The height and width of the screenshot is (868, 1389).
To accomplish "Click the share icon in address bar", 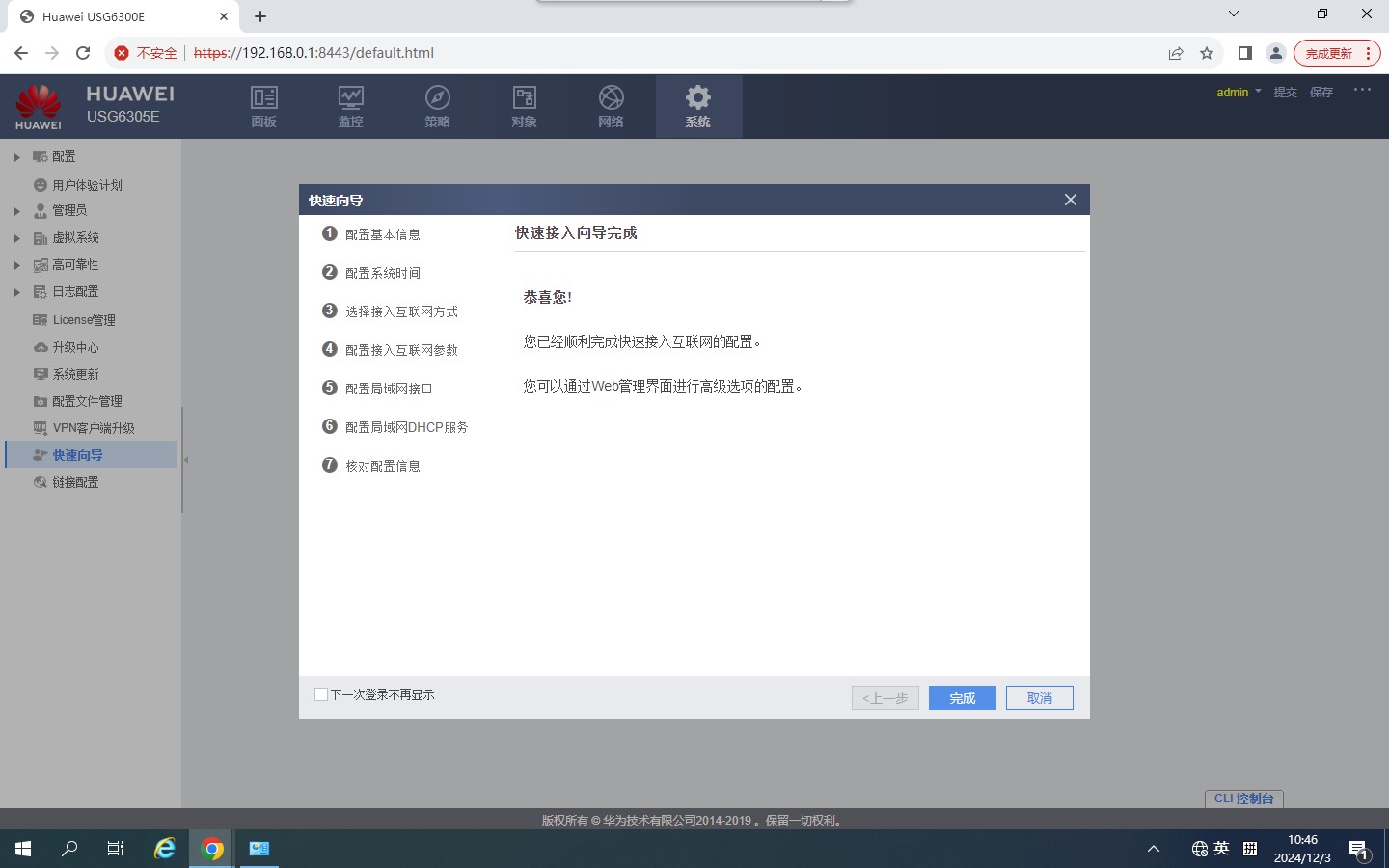I will [1175, 53].
